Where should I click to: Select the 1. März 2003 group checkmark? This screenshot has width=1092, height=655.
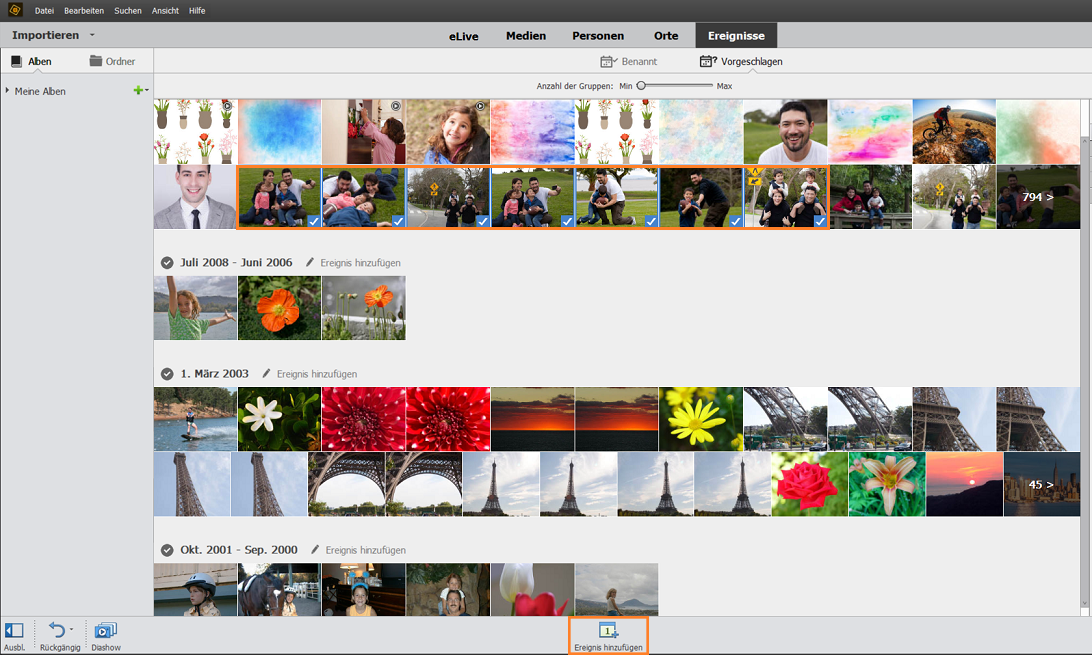(x=167, y=374)
